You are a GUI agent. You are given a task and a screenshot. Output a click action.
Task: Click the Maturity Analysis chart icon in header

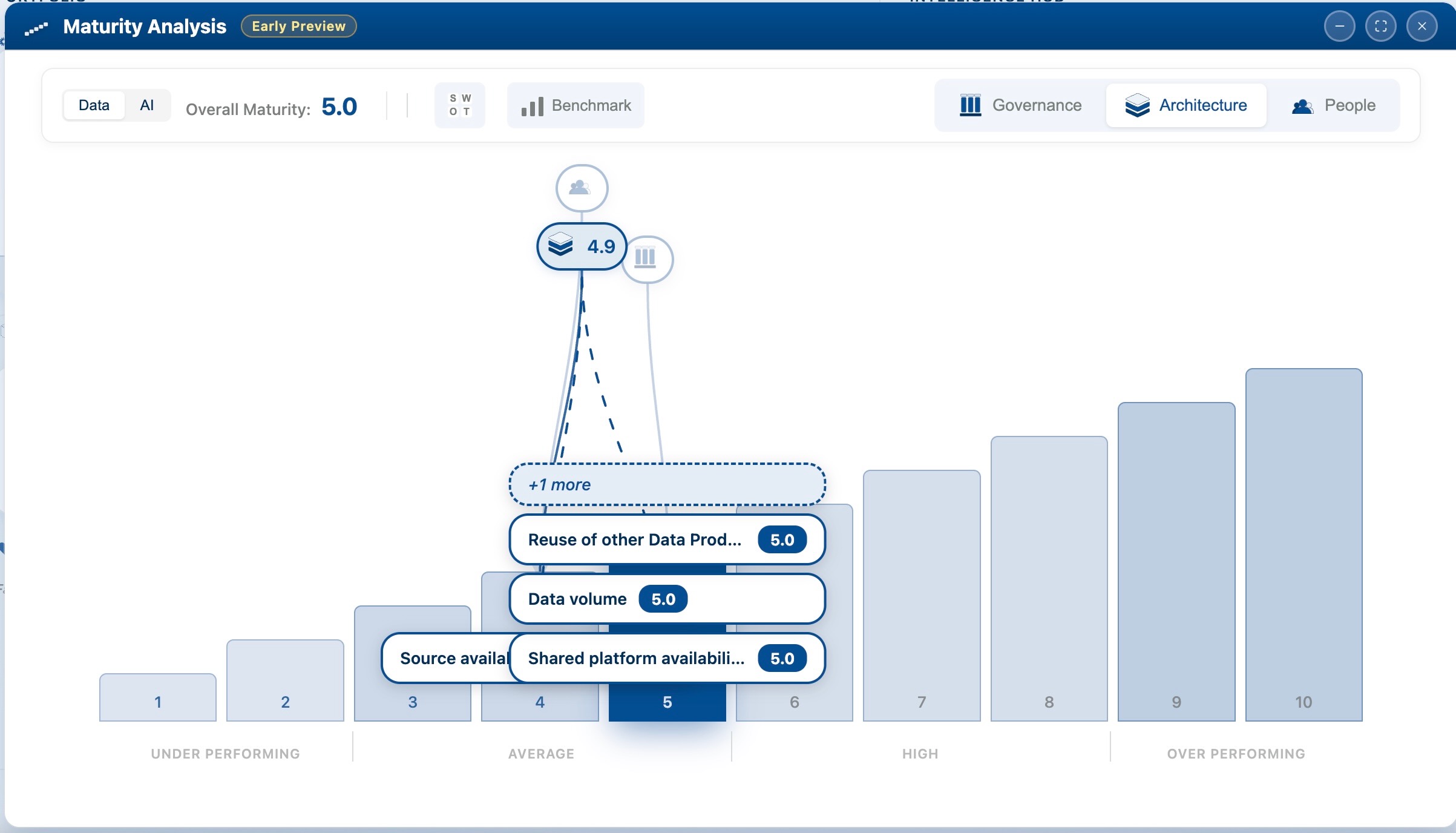36,28
